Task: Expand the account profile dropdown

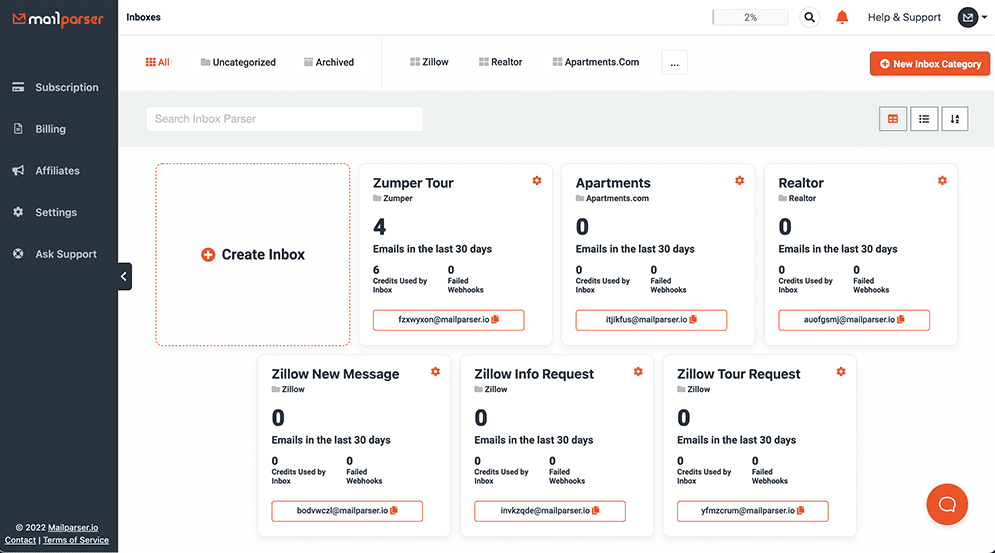Action: [972, 17]
